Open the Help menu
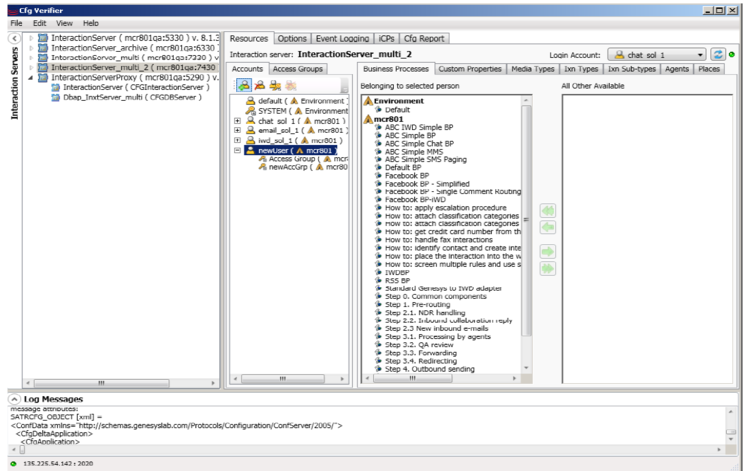Viewport: 750px width, 471px height. 90,23
